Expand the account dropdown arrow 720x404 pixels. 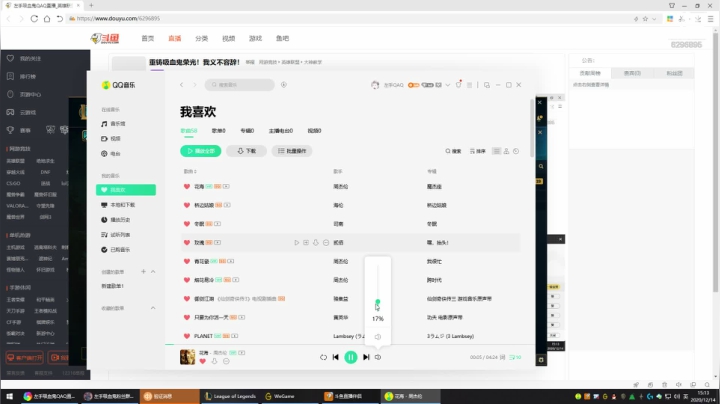point(448,85)
